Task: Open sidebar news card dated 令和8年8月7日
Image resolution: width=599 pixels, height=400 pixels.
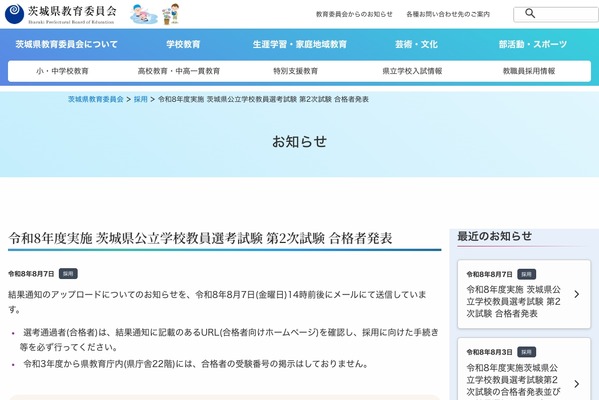Action: tap(524, 294)
